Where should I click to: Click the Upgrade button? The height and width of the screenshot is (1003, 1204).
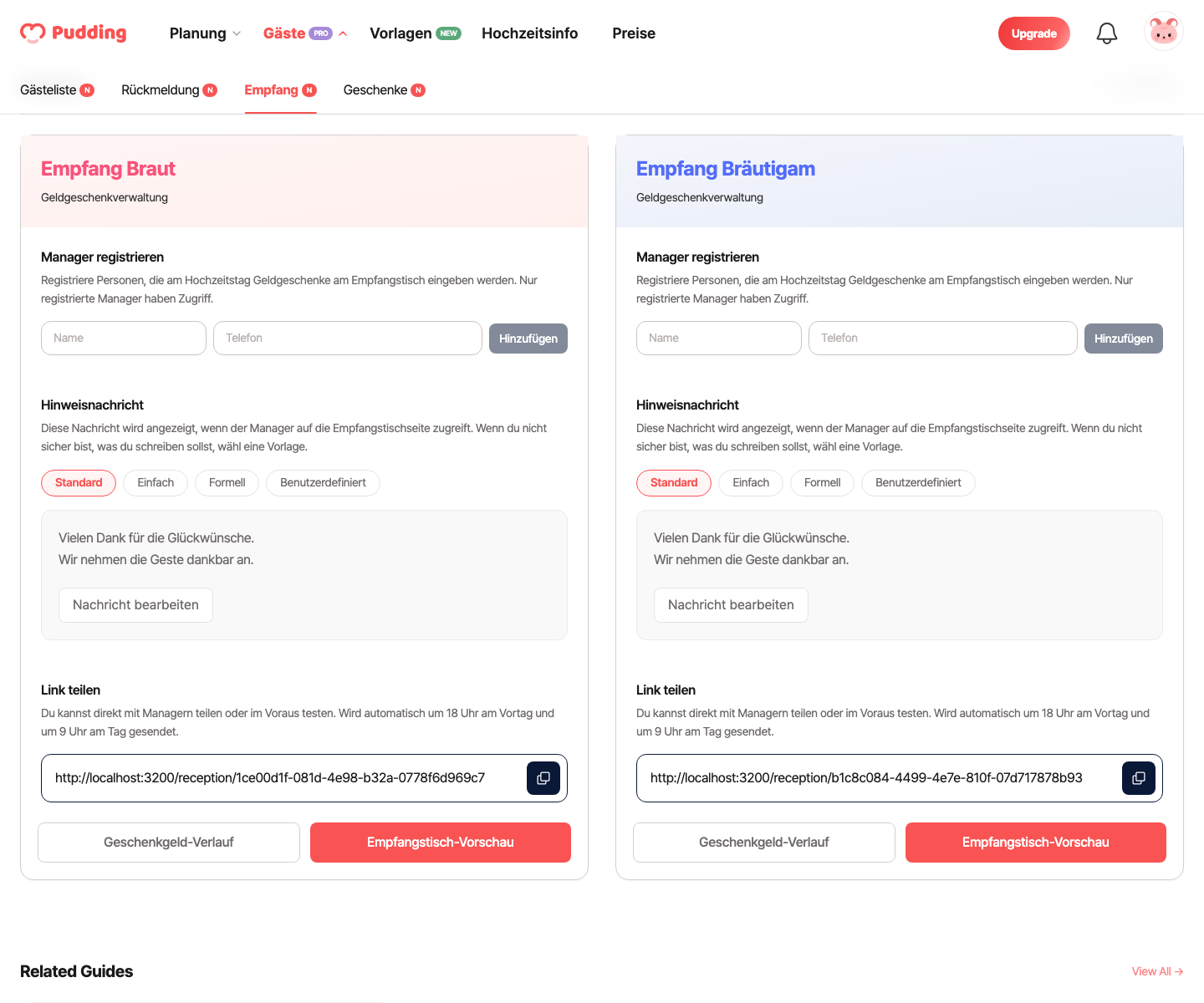coord(1034,33)
